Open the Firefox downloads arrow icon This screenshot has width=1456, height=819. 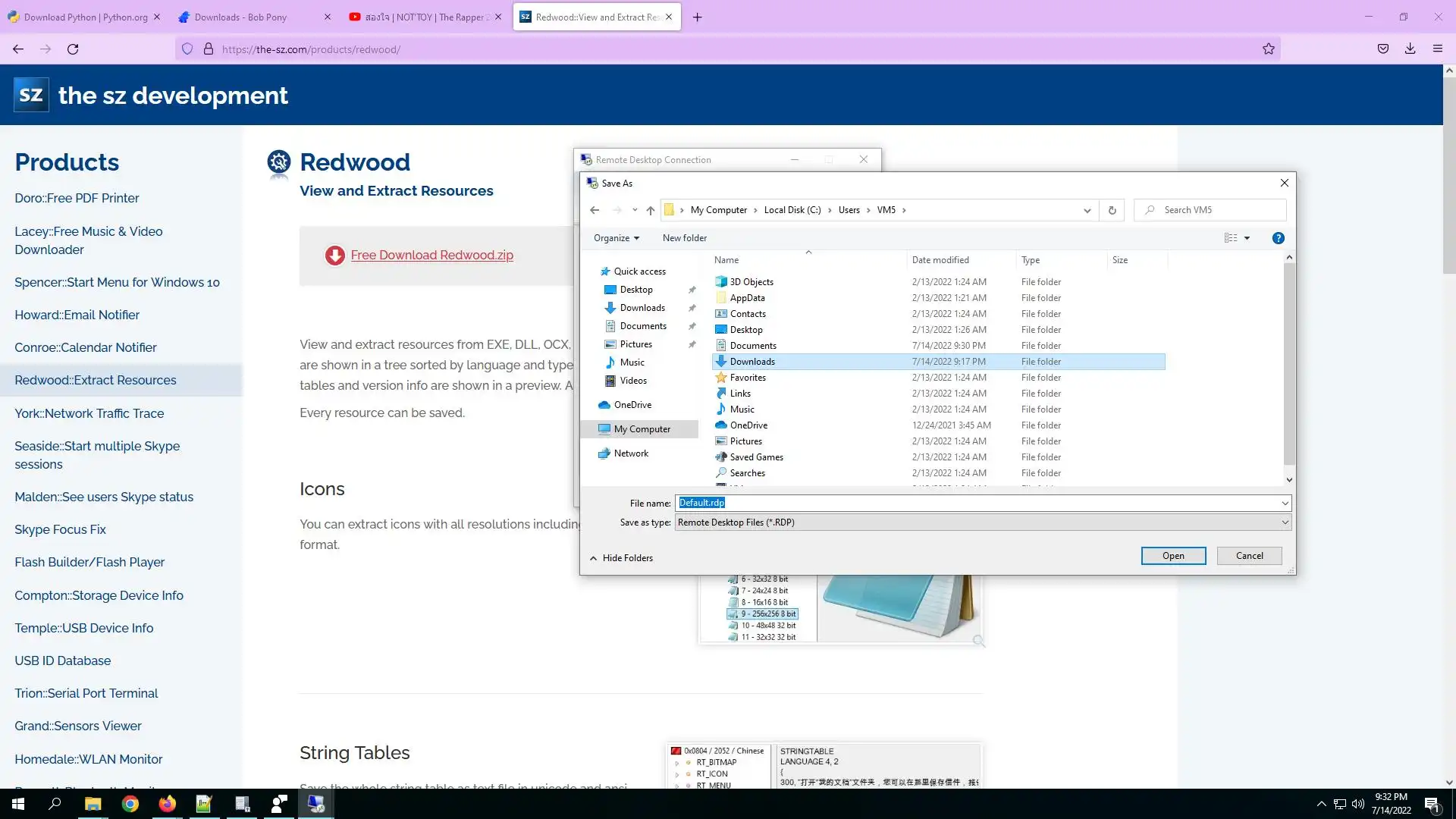tap(1410, 49)
